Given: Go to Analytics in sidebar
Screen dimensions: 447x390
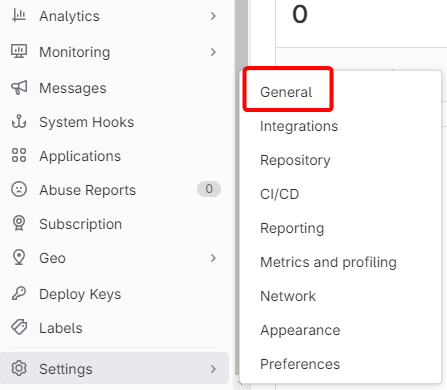Looking at the screenshot, I should coord(69,16).
